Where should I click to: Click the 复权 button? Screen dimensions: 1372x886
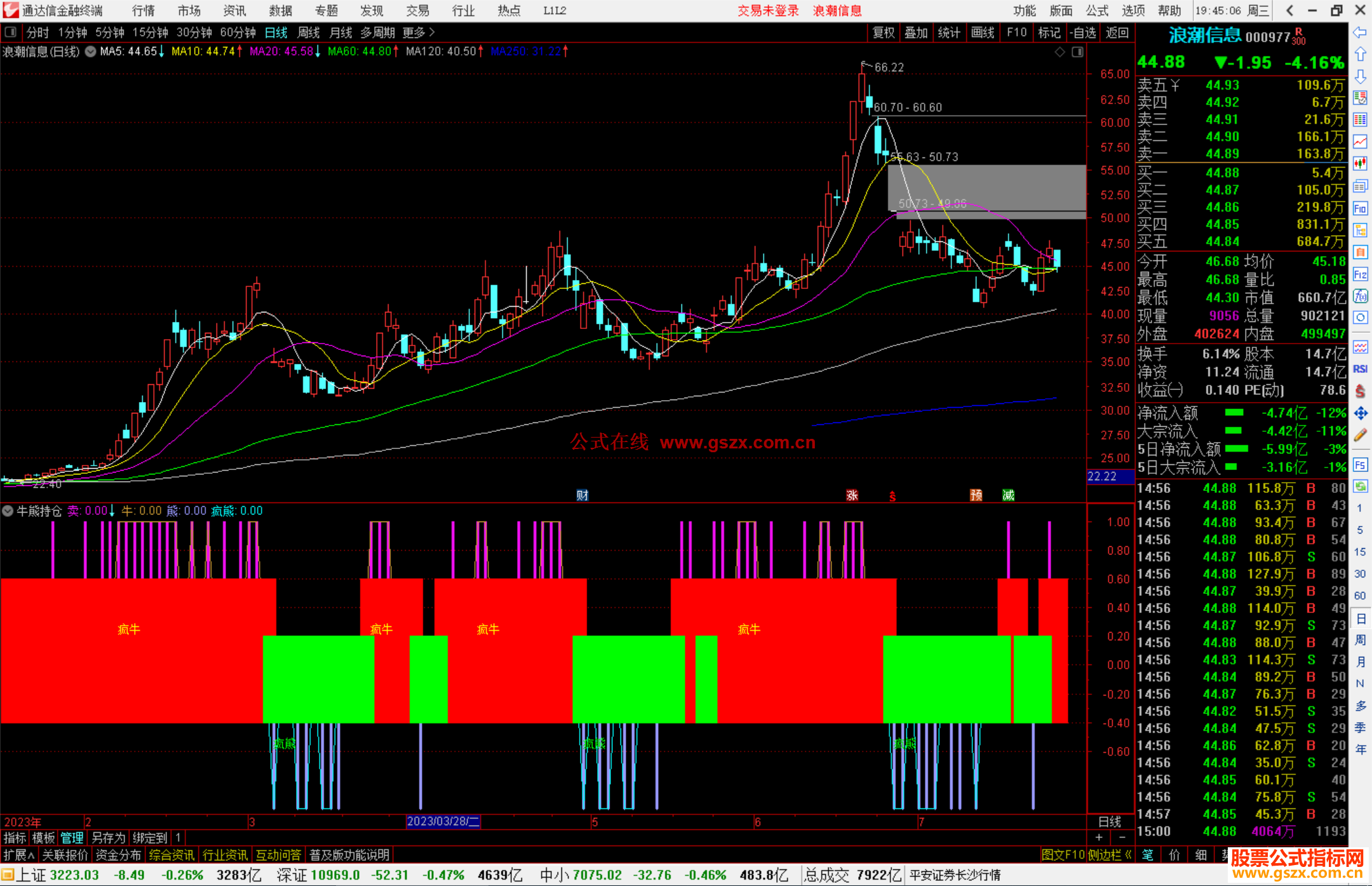(x=883, y=32)
